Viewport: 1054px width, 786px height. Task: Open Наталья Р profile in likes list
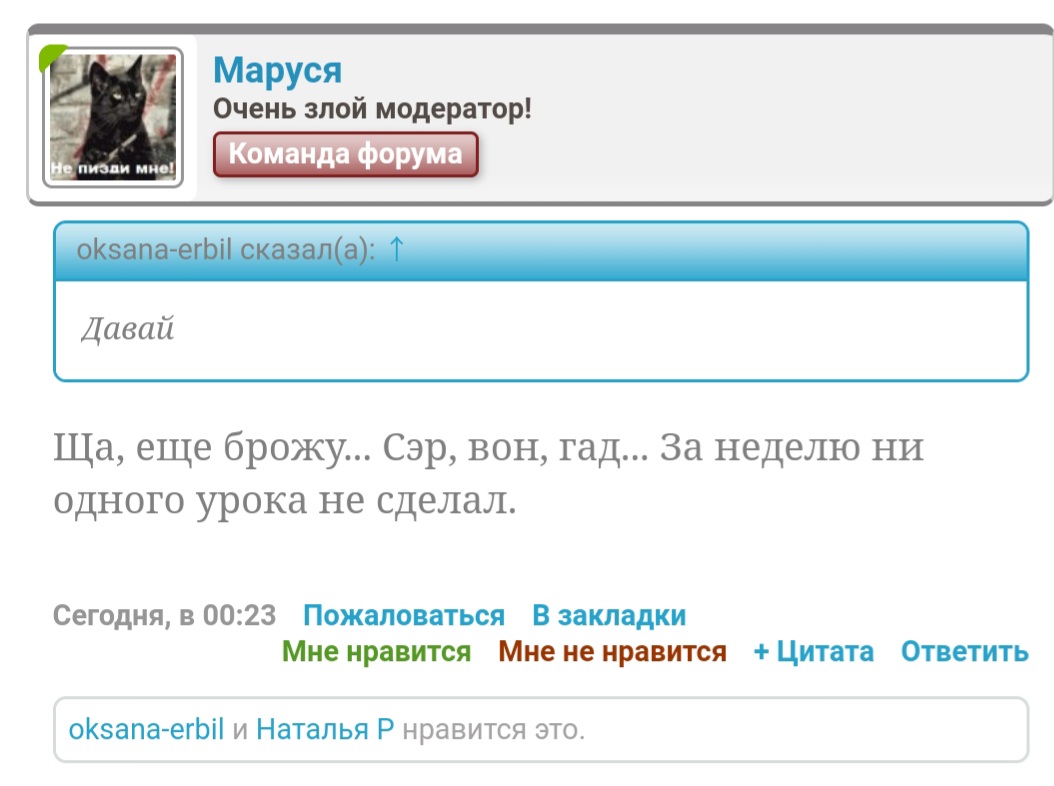[325, 729]
